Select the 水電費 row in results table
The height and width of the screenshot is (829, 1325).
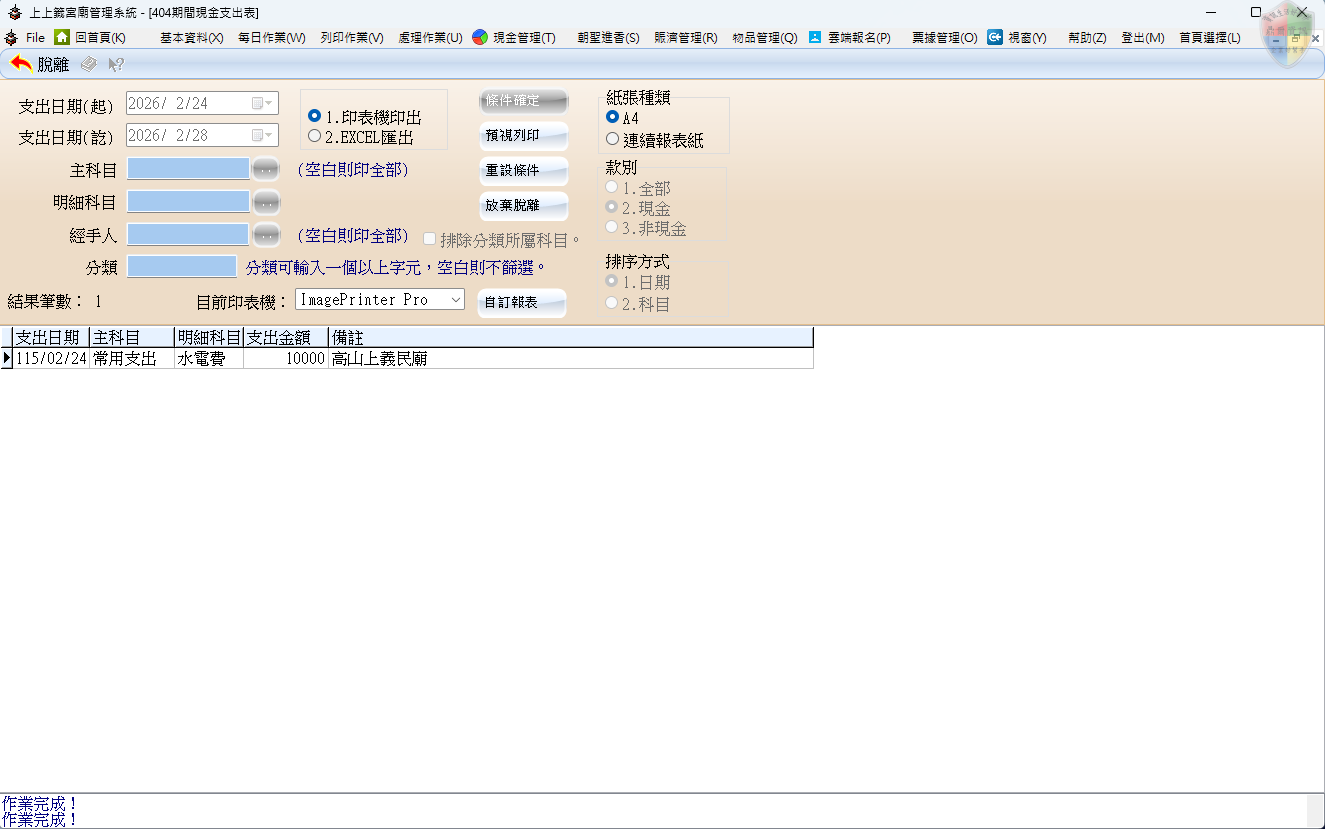tap(208, 358)
